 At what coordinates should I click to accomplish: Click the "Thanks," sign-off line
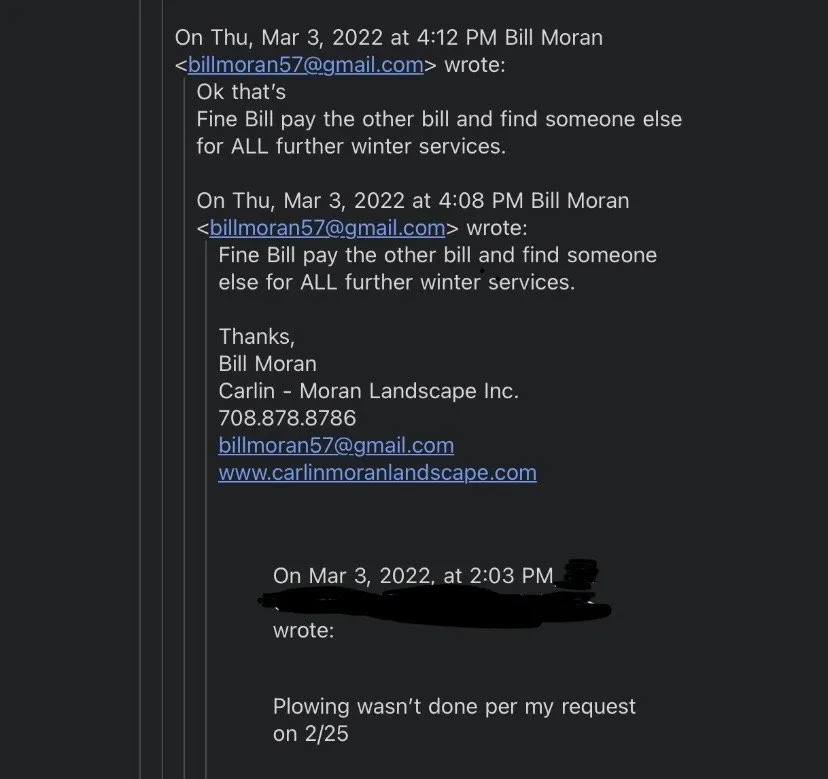[x=257, y=337]
